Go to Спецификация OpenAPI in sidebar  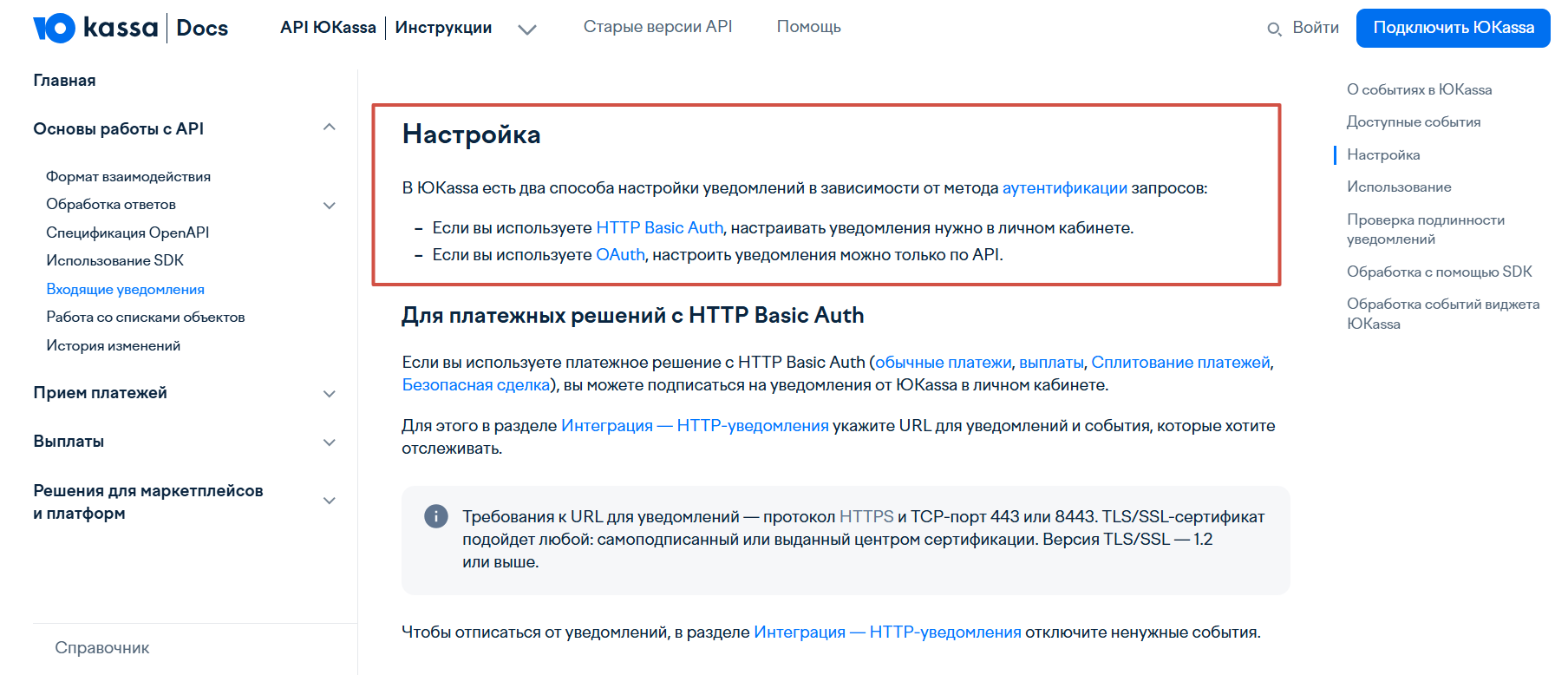(x=127, y=233)
